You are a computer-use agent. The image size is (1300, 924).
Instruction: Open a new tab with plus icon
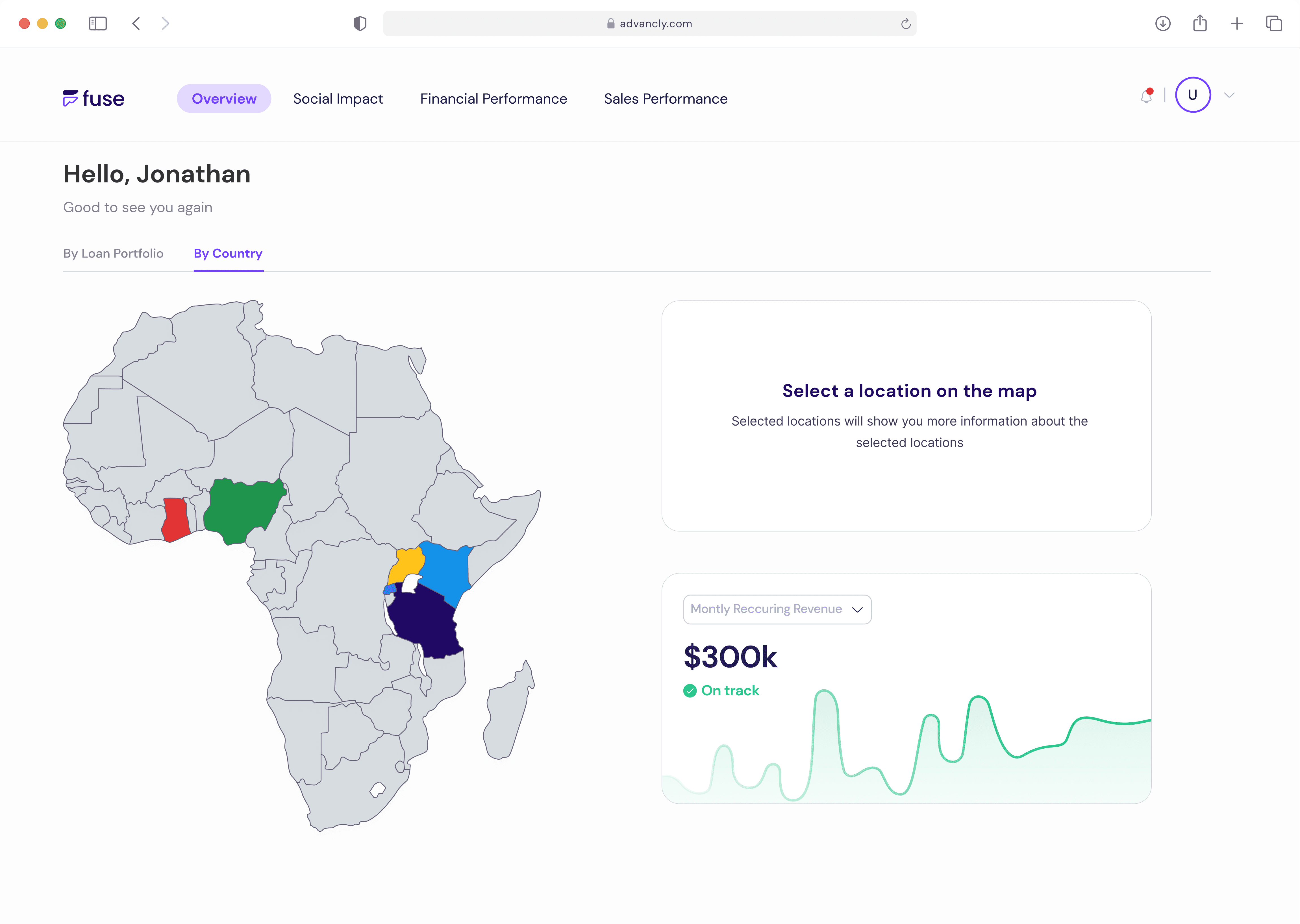pos(1237,23)
